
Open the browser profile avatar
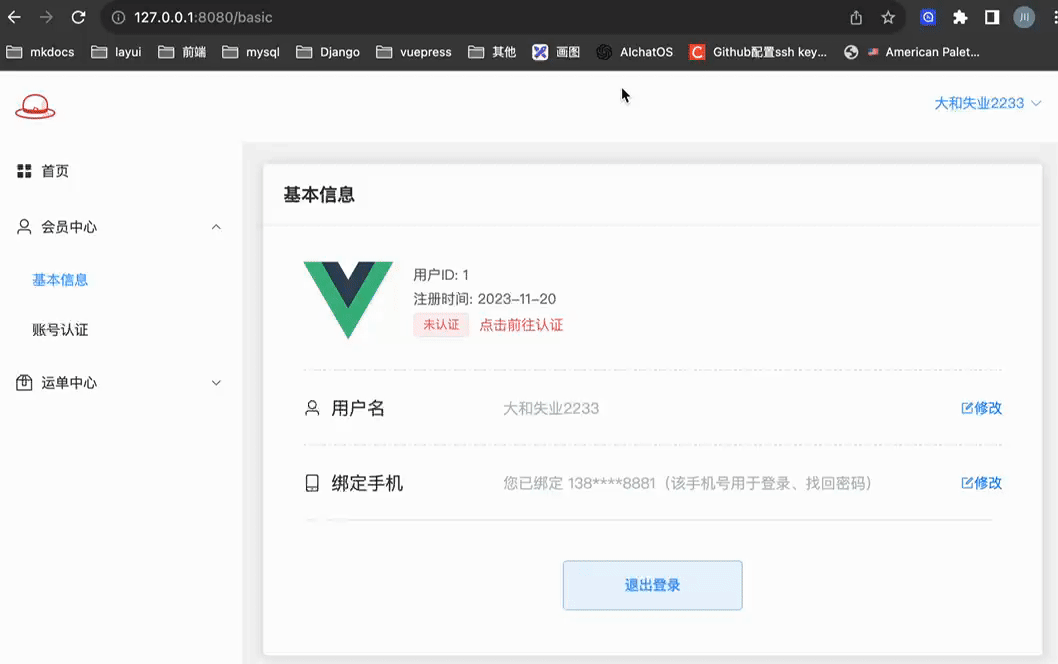[1024, 17]
